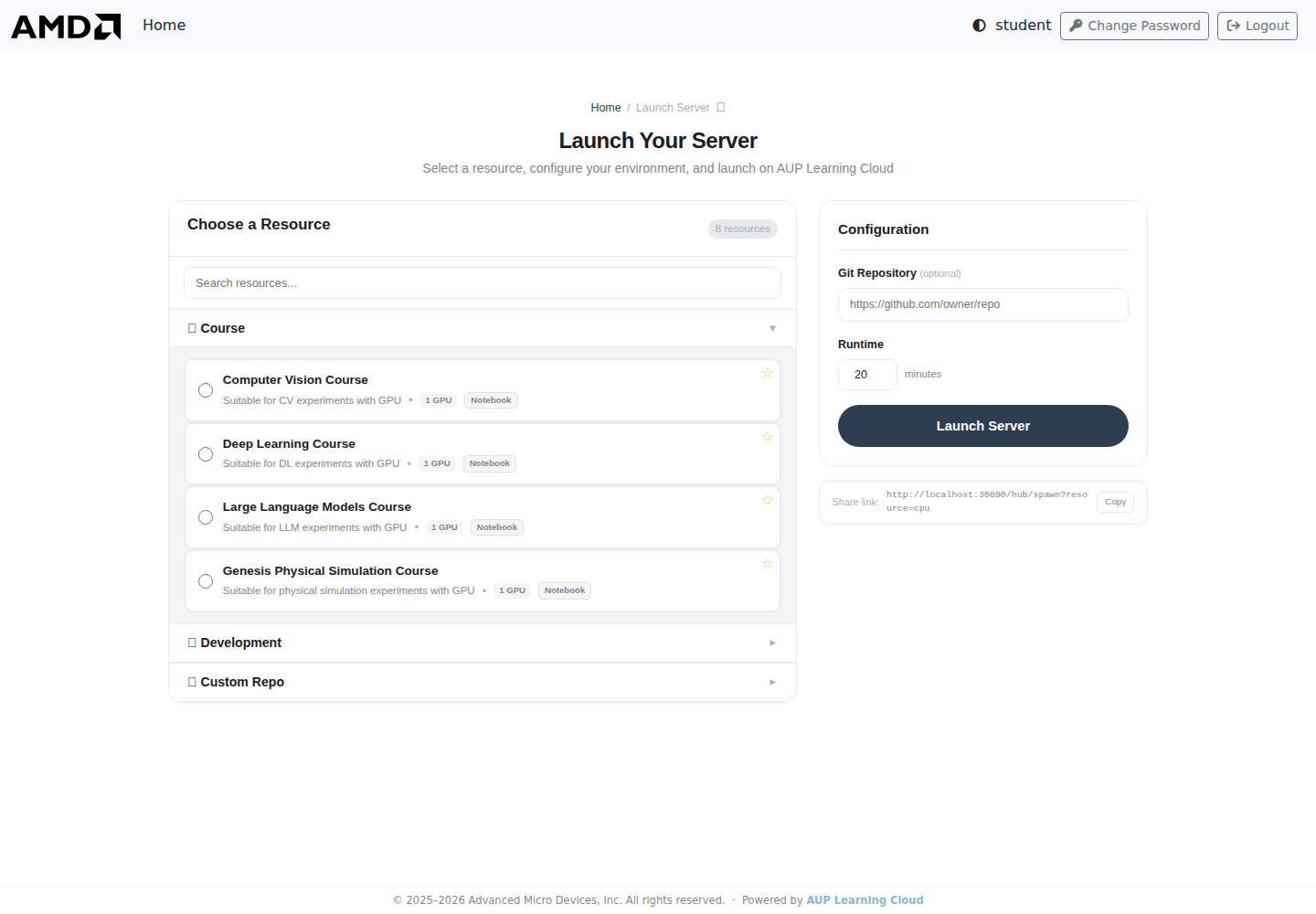Click the Deep Learning Course title
Screen dimensions: 1316x914
tap(289, 444)
